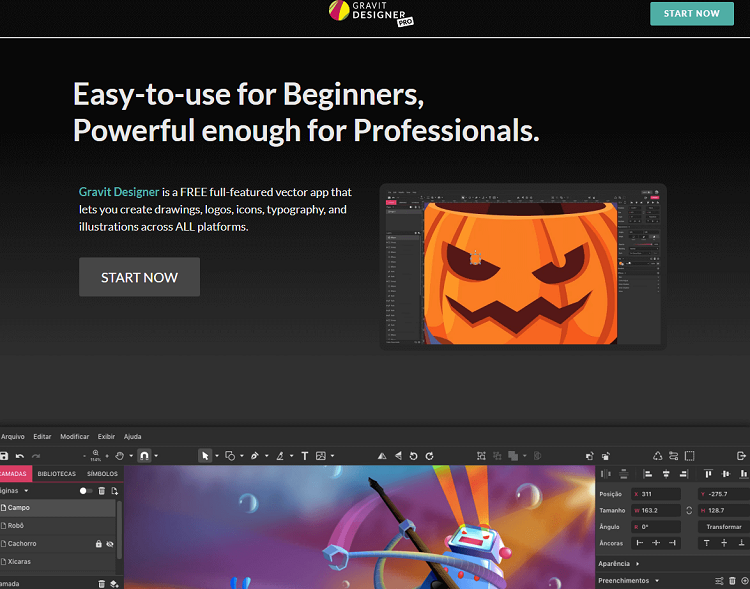Viewport: 750px width, 589px height.
Task: Open the snapping options dropdown arrow
Action: click(156, 456)
